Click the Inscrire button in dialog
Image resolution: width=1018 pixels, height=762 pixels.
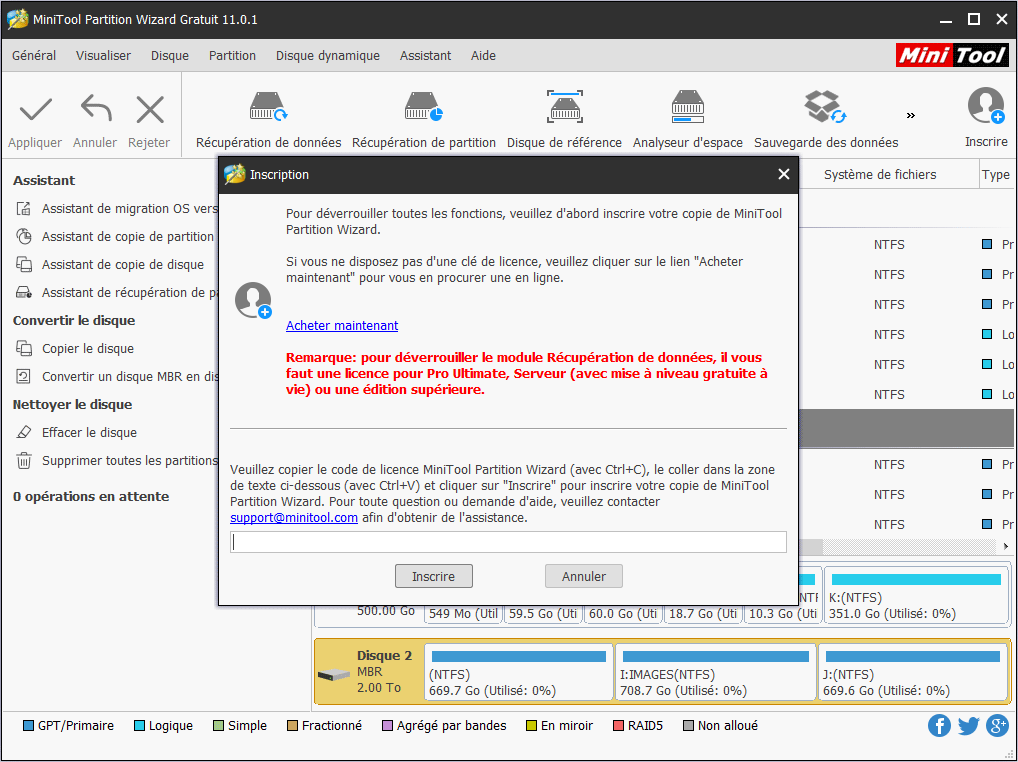tap(434, 576)
